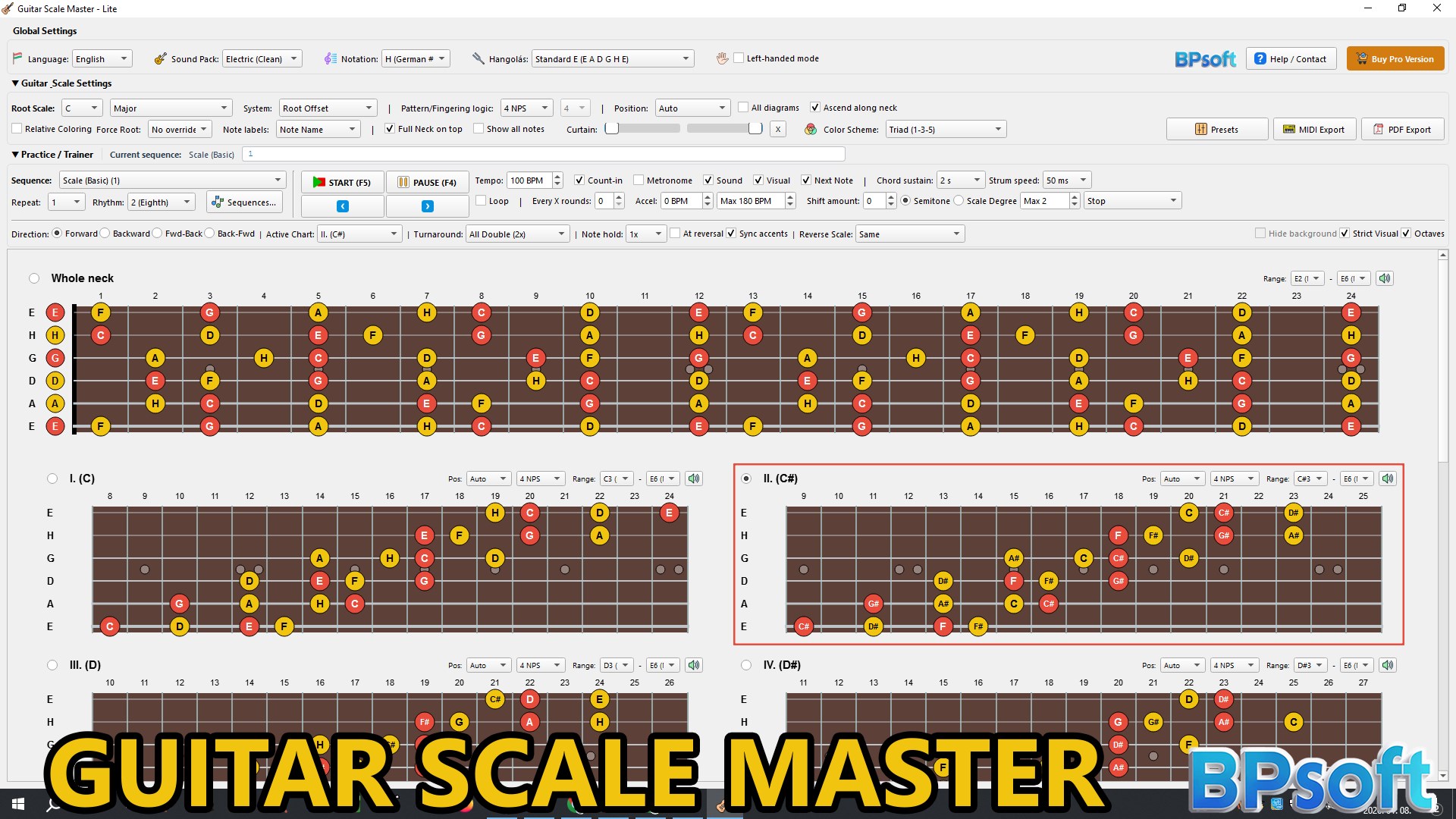This screenshot has width=1456, height=819.
Task: Click Current sequence text field
Action: click(x=543, y=154)
